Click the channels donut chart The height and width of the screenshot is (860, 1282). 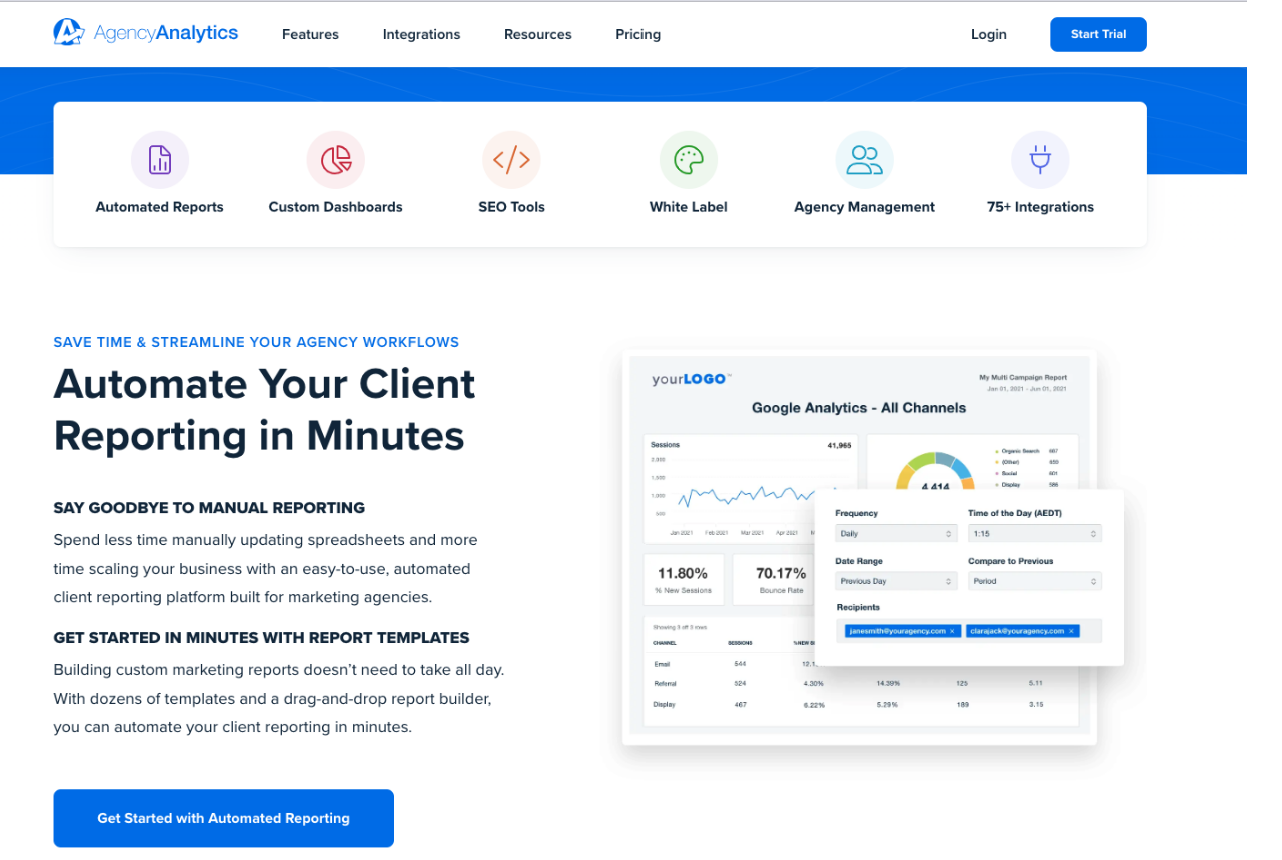[x=935, y=472]
